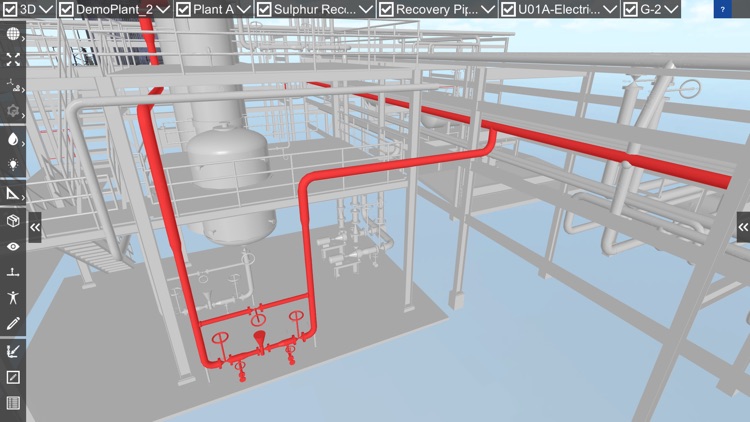750x422 pixels.
Task: Open the hierarchy nodes tool
Action: (13, 85)
